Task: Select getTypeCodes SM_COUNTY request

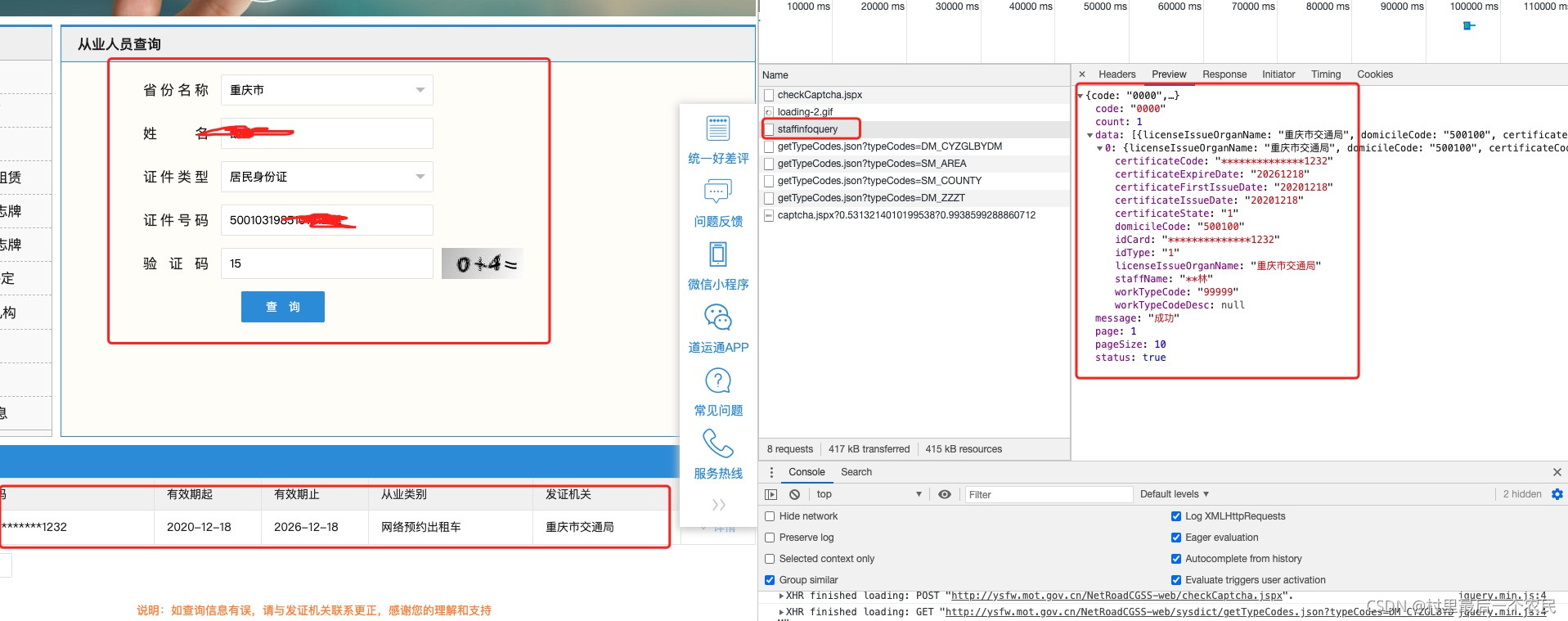Action: 914,181
